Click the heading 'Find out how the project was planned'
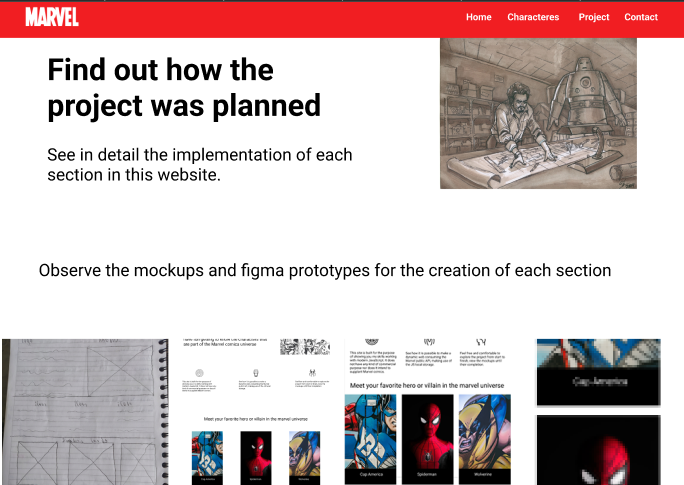Image resolution: width=684 pixels, height=485 pixels. [184, 88]
